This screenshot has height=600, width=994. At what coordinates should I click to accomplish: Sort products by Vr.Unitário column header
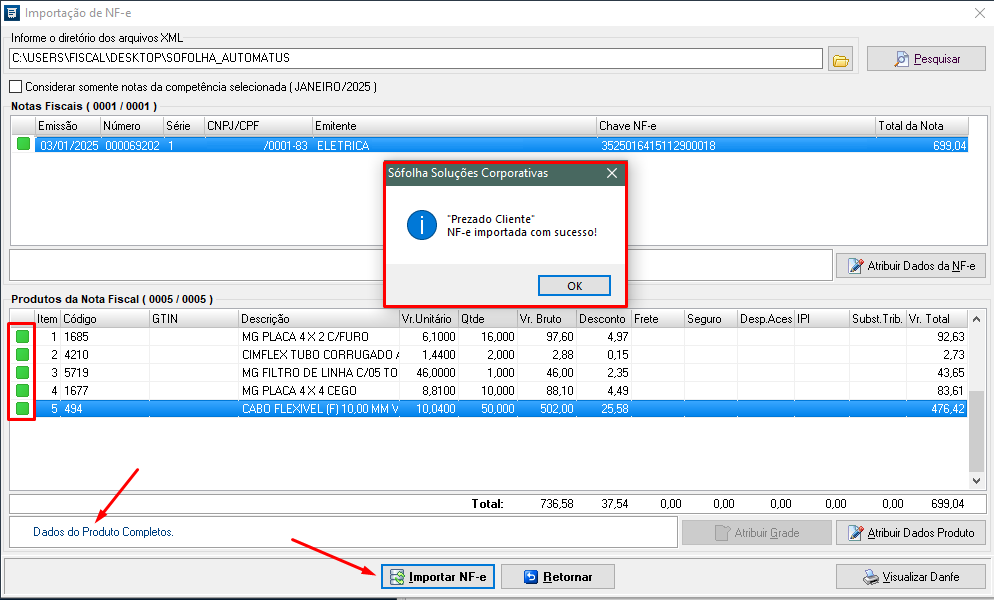tap(427, 319)
